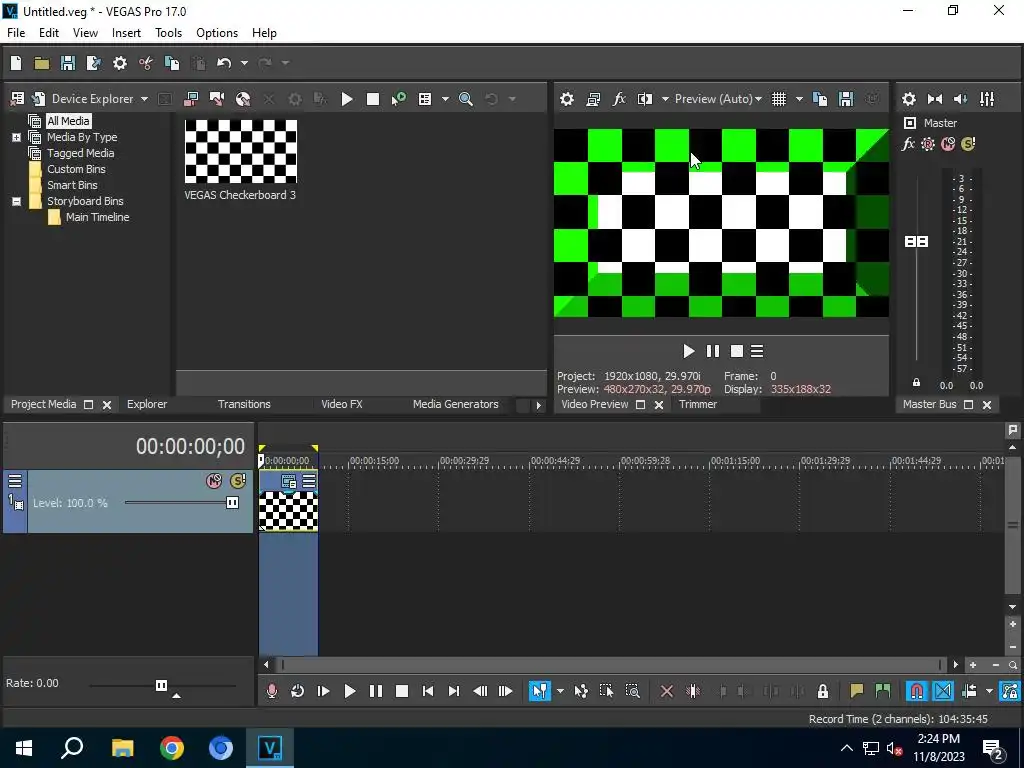Switch to the Media Generators tab
The width and height of the screenshot is (1024, 768).
455,404
